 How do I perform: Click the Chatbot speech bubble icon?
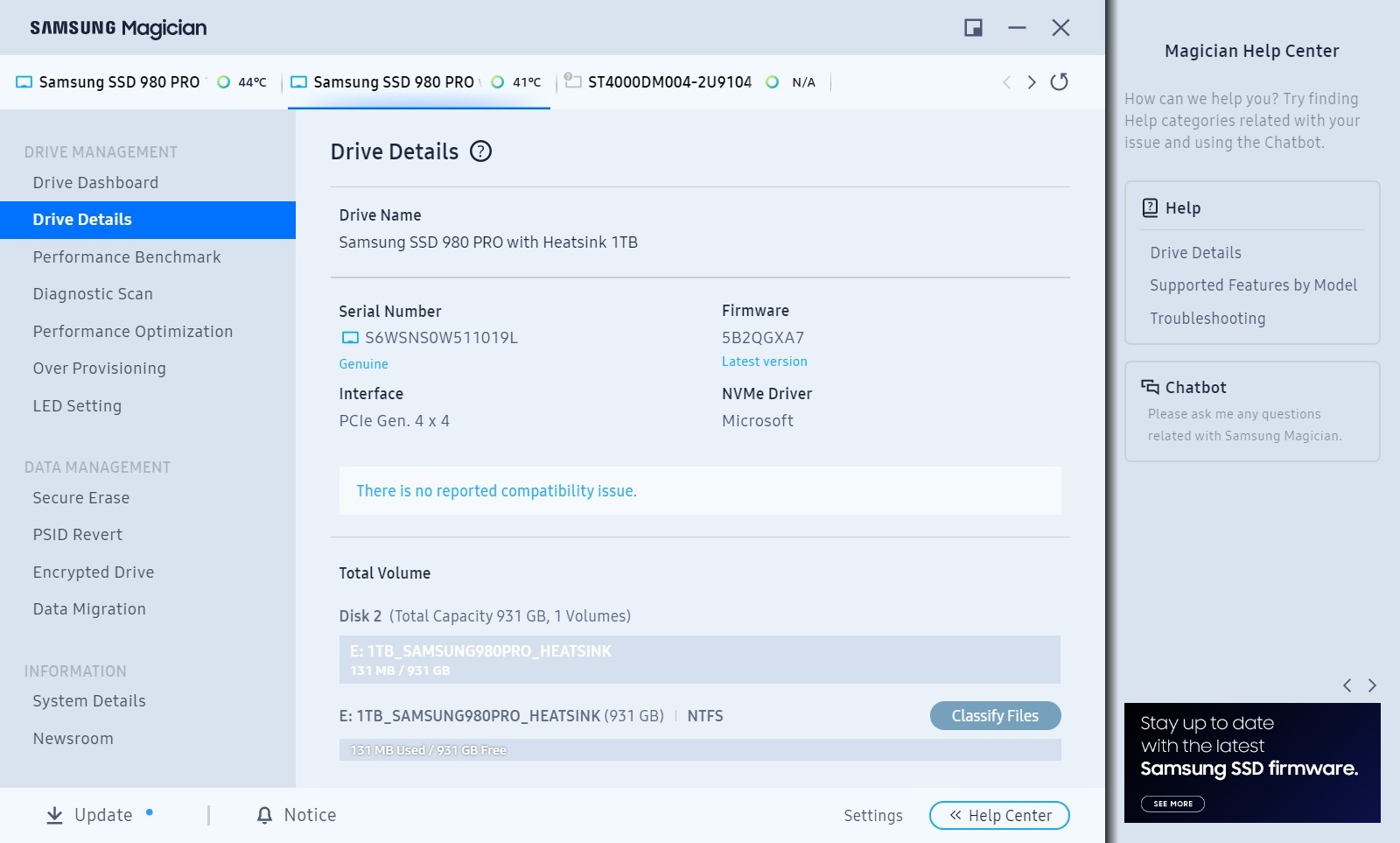1150,387
